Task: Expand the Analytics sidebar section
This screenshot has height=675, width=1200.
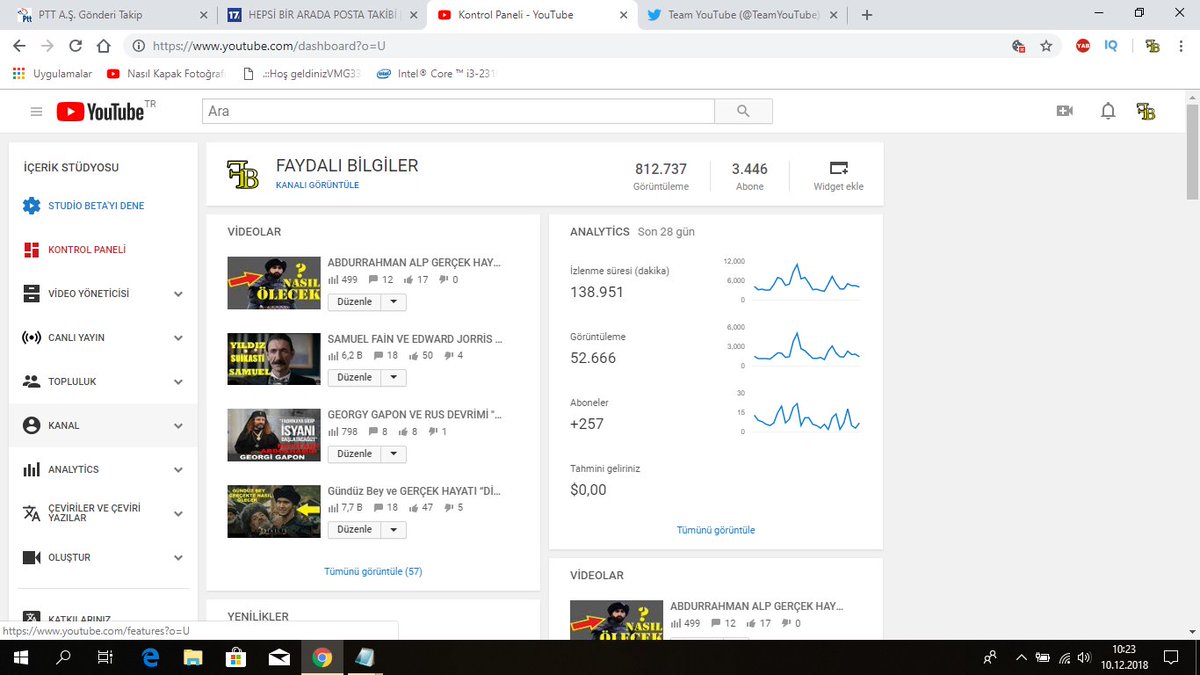Action: coord(178,470)
